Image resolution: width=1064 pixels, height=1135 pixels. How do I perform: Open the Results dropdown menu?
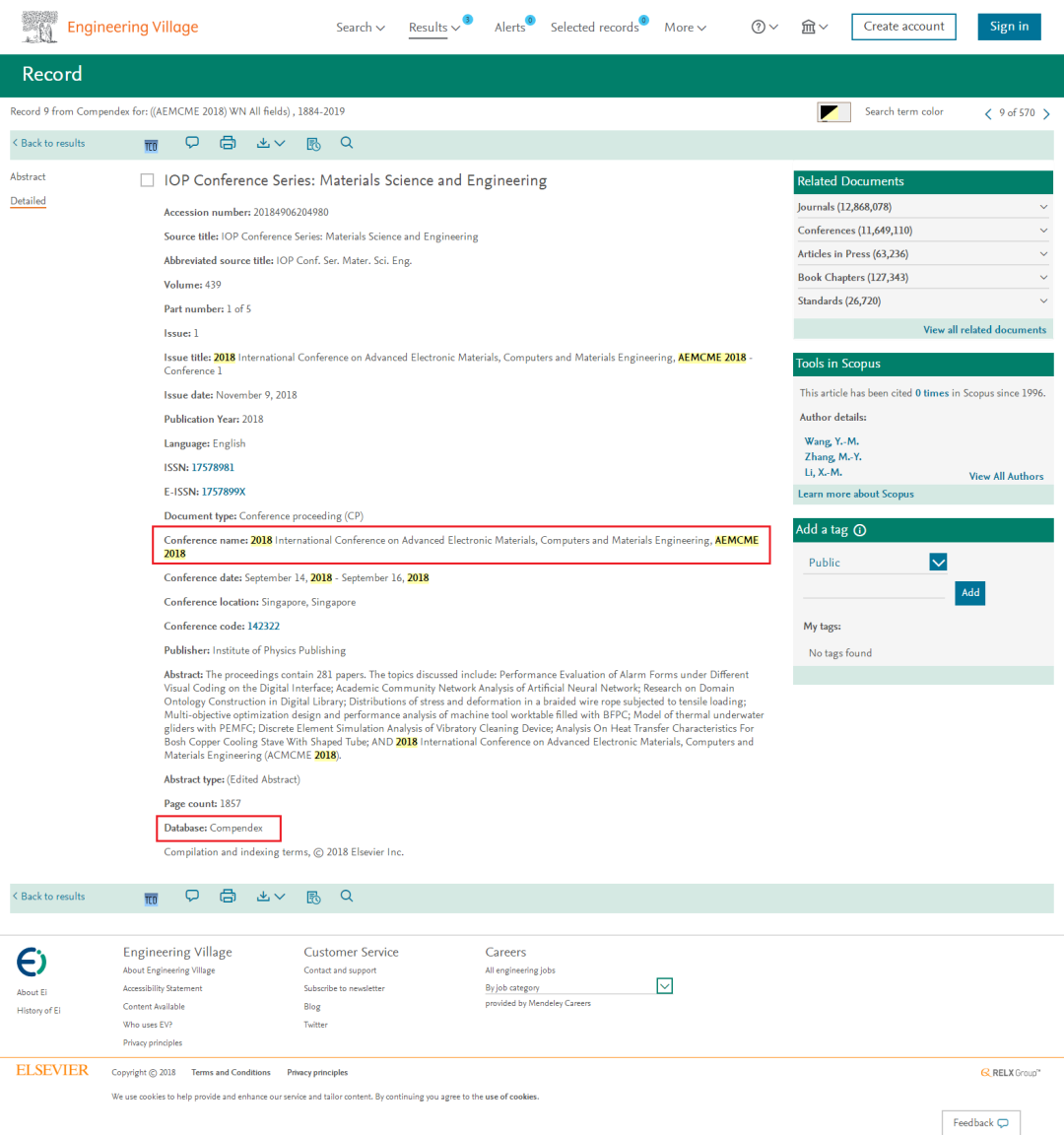tap(434, 28)
